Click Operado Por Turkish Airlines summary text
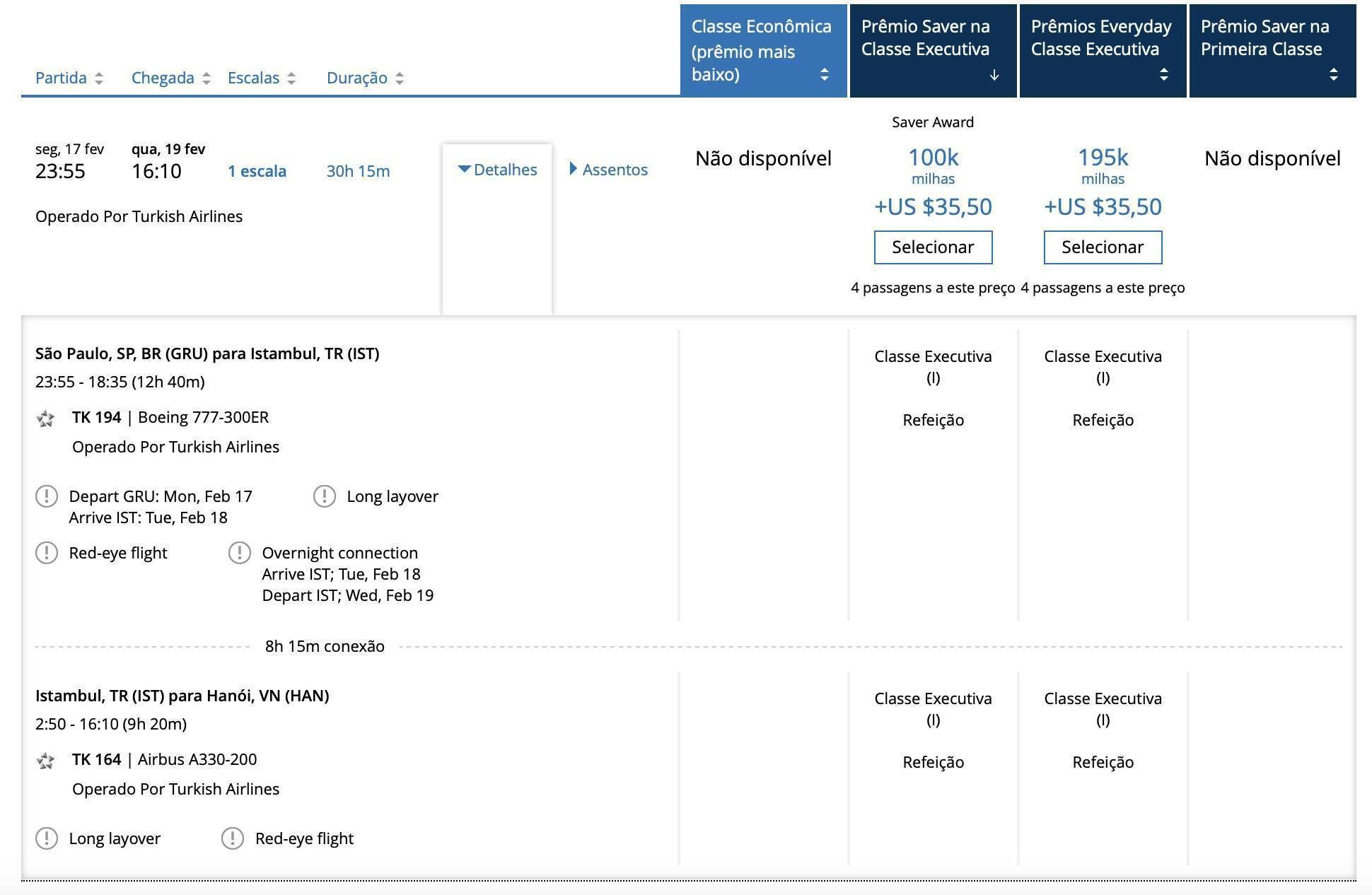1372x895 pixels. tap(139, 216)
